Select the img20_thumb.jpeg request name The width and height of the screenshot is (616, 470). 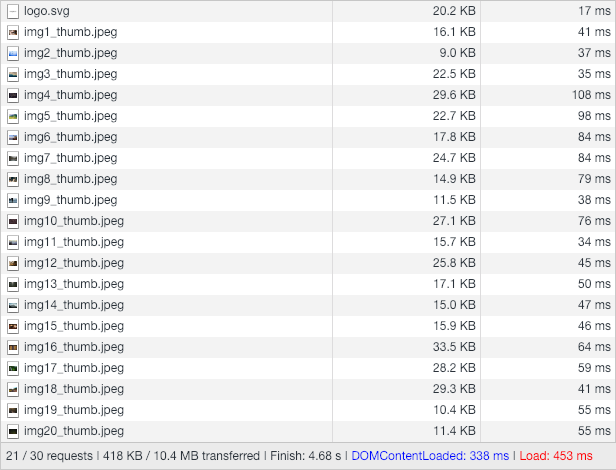pos(73,431)
